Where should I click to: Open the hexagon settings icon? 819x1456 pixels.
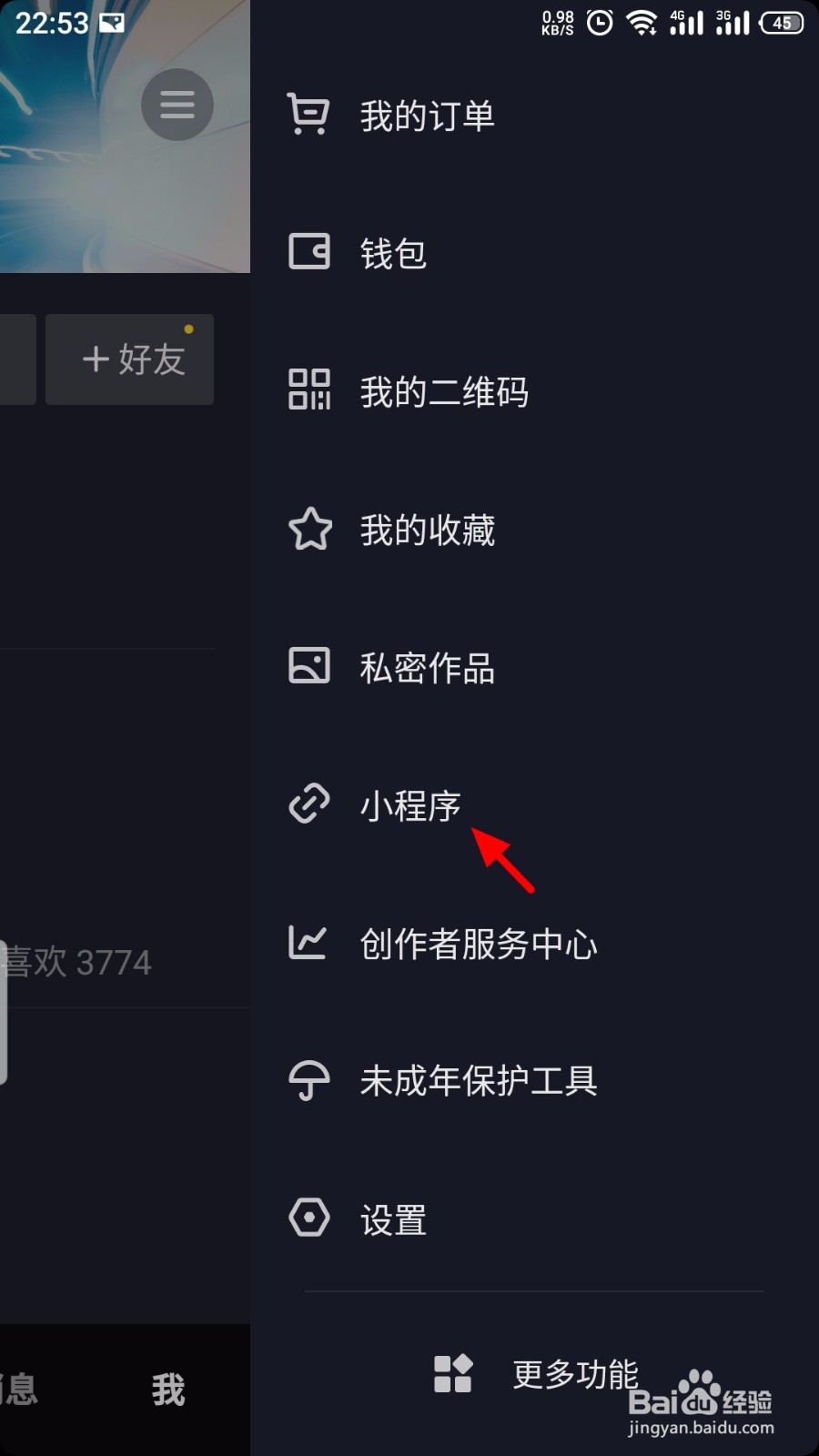tap(308, 1218)
